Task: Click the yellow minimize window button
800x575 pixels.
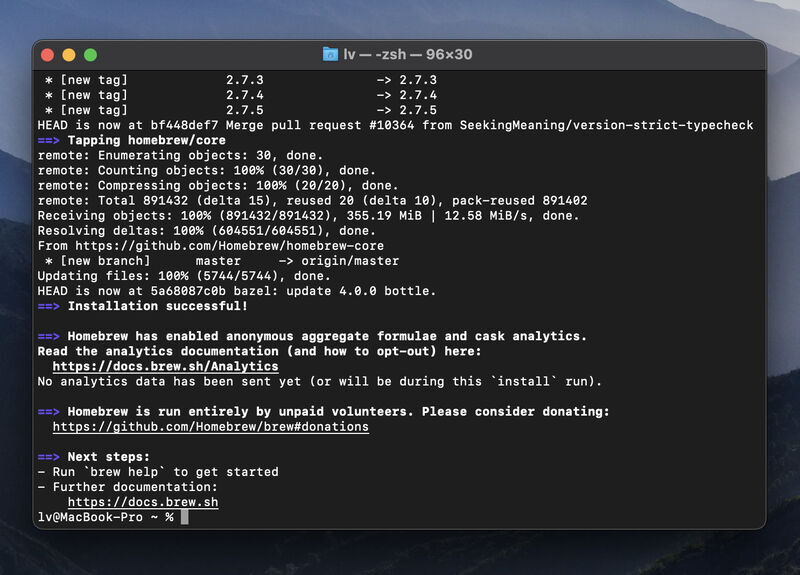Action: 69,55
